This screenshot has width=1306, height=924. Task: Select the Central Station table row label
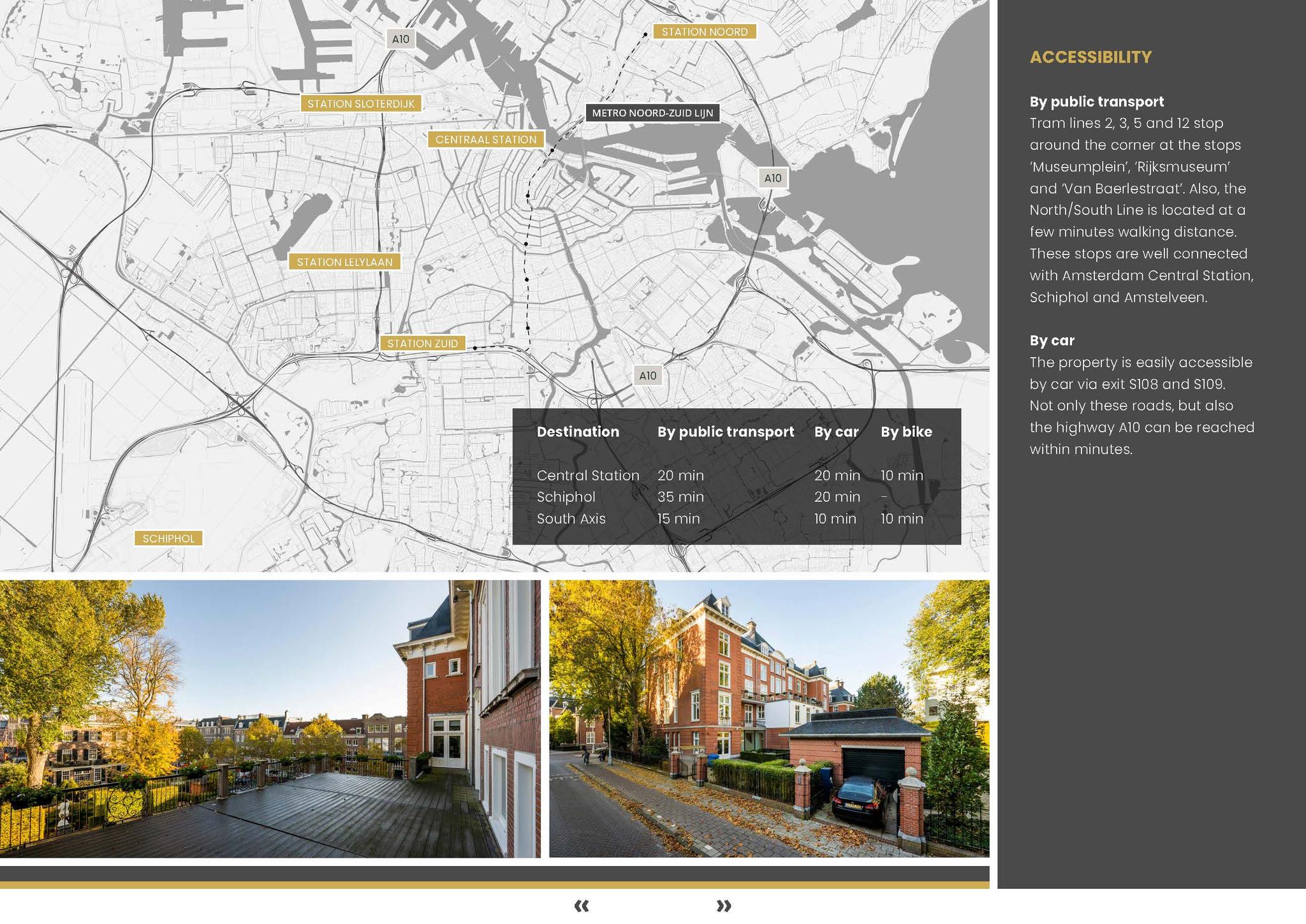click(x=588, y=475)
